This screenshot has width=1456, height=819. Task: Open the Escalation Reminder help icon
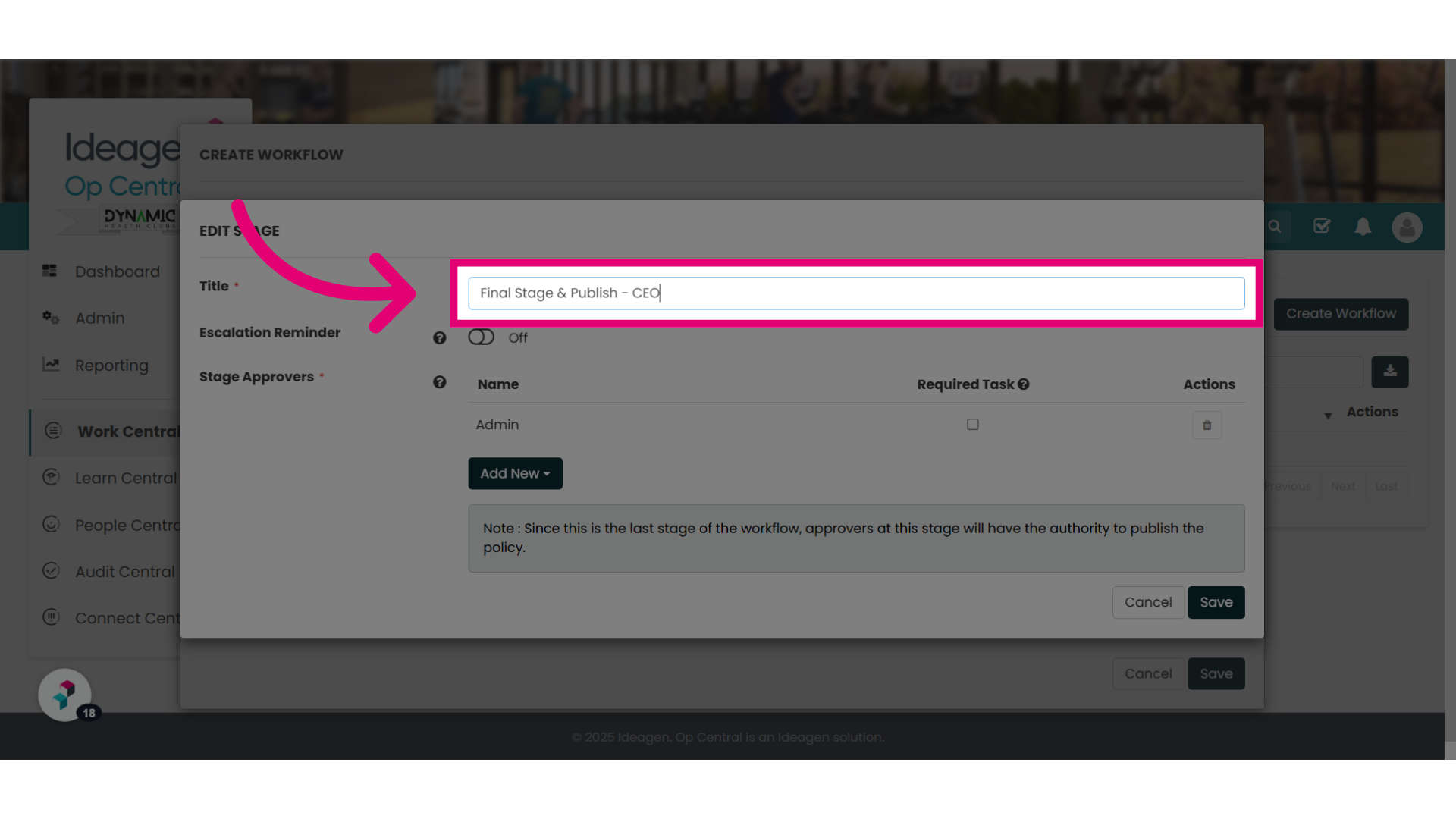pos(439,338)
